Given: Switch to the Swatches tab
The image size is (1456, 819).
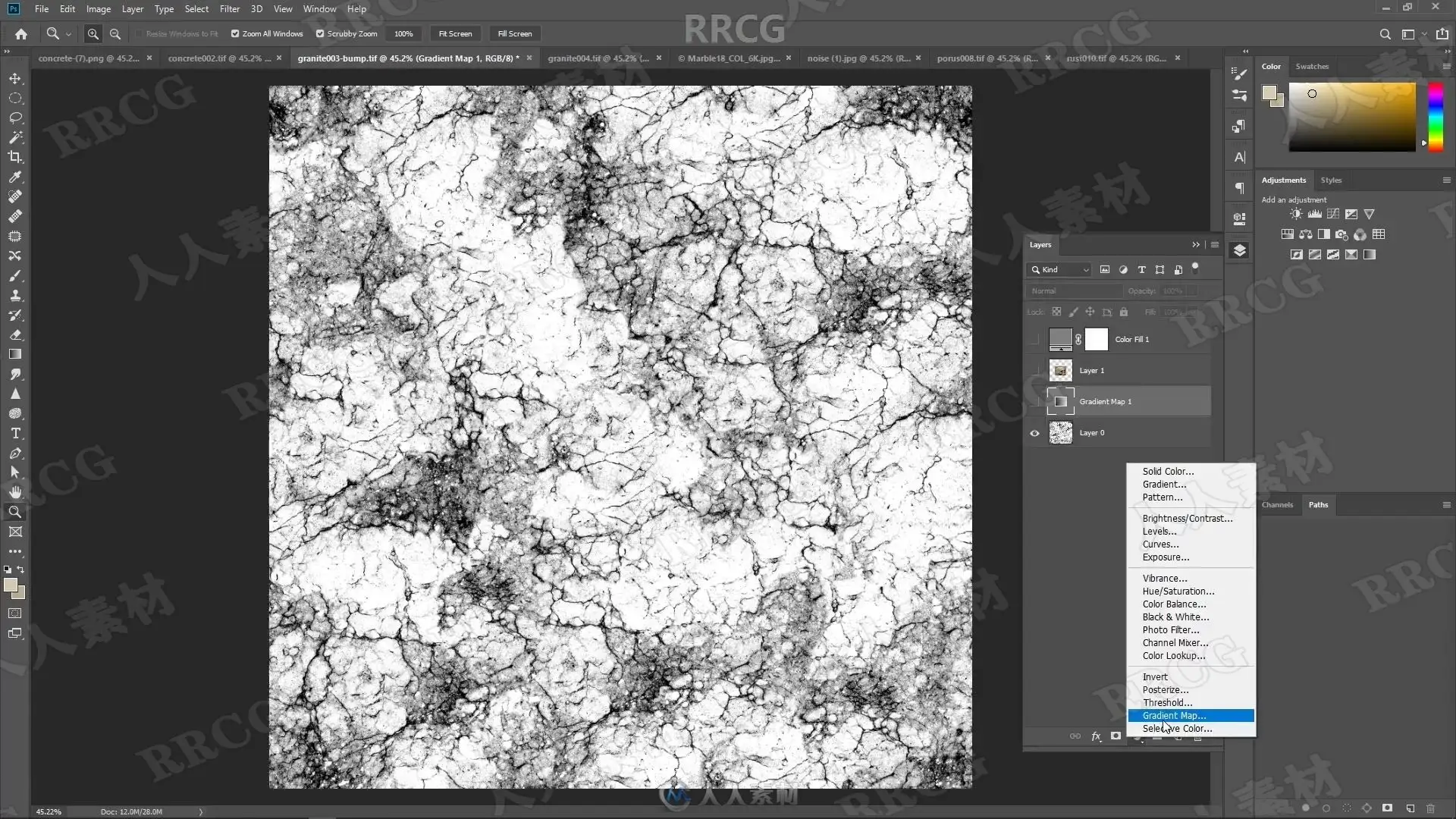Looking at the screenshot, I should pyautogui.click(x=1312, y=67).
